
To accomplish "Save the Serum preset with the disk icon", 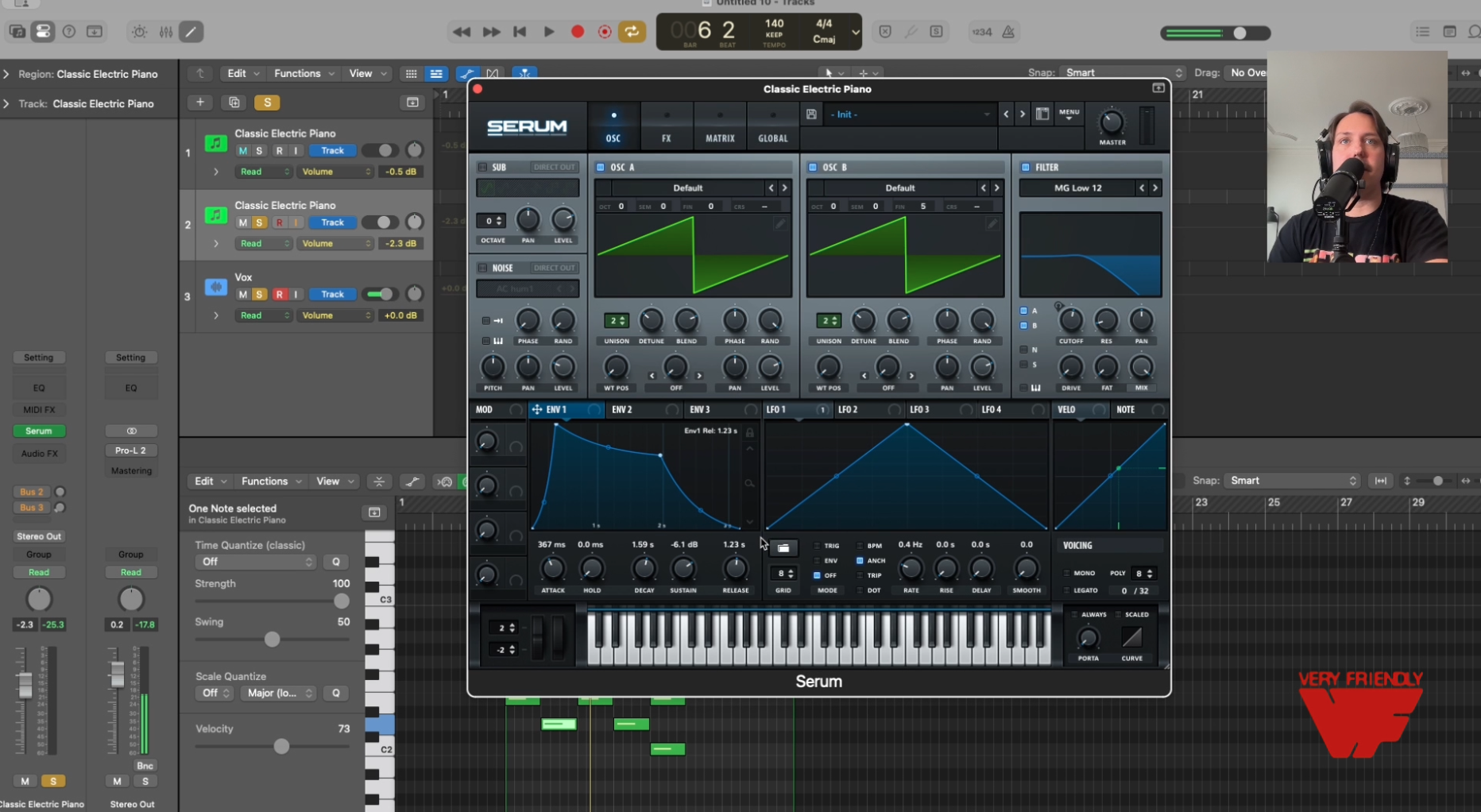I will coord(811,114).
